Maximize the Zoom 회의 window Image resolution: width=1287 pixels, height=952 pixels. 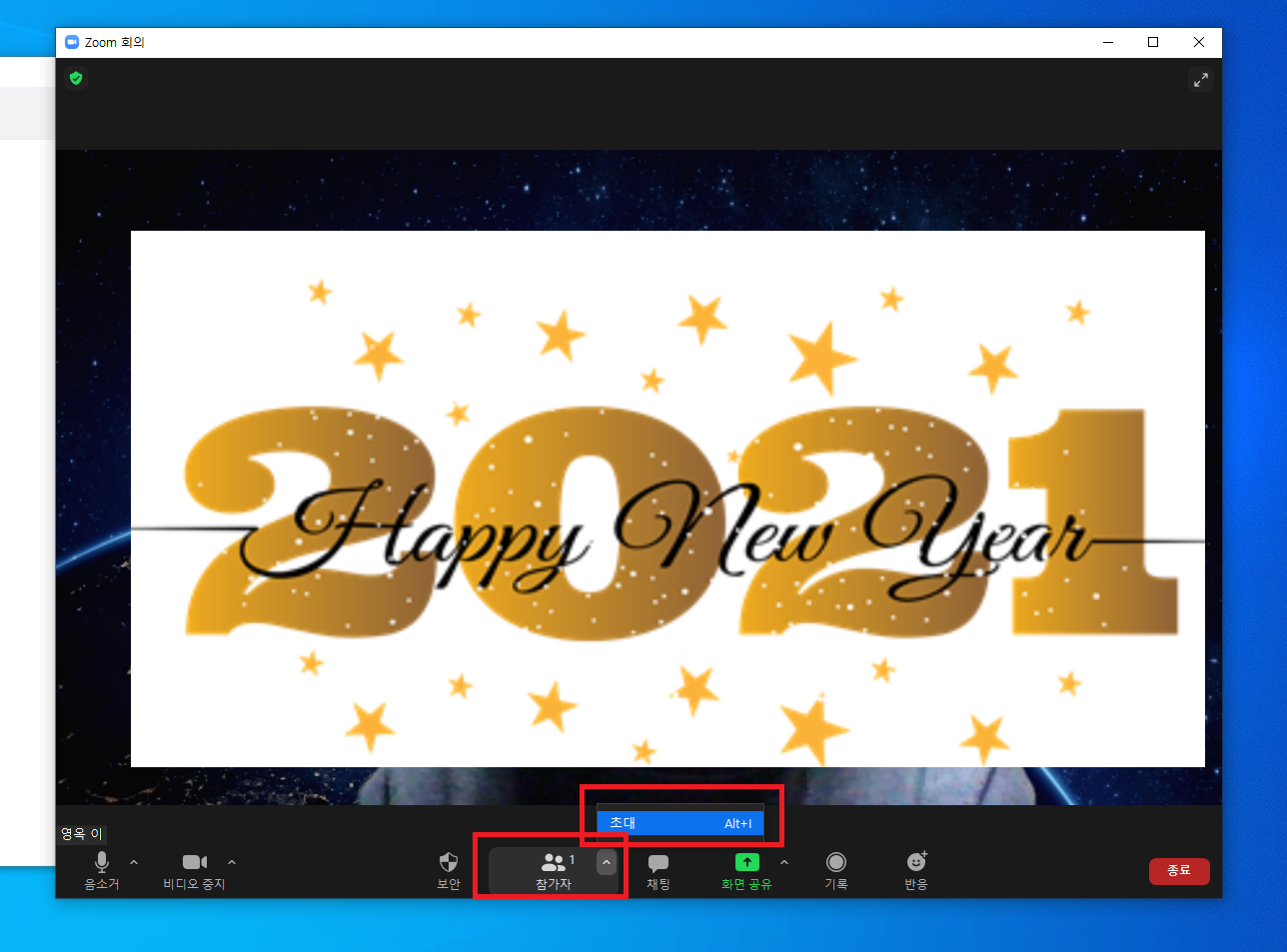(1153, 42)
